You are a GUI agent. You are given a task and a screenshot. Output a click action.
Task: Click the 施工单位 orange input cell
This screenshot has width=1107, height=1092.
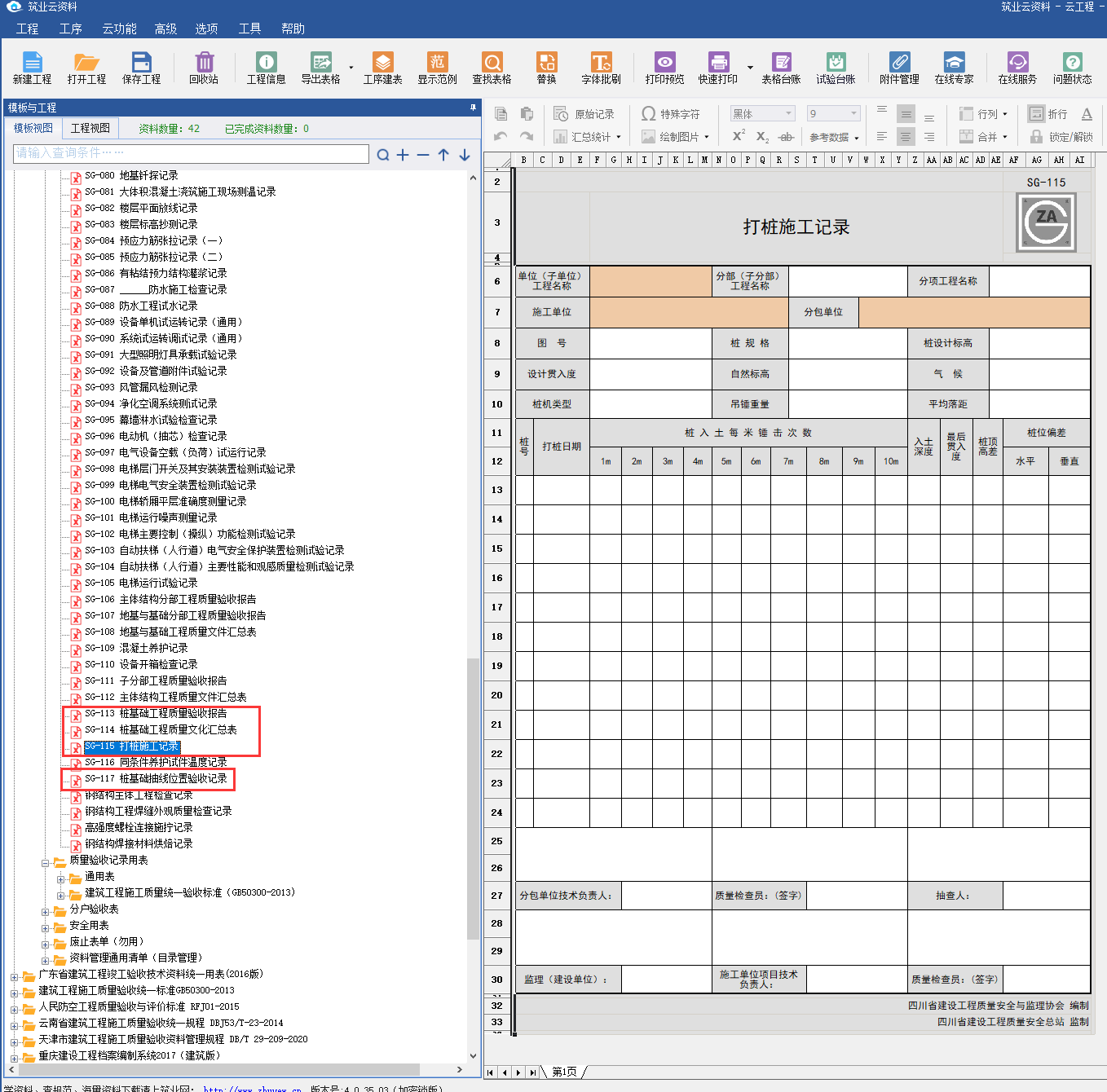tap(689, 312)
